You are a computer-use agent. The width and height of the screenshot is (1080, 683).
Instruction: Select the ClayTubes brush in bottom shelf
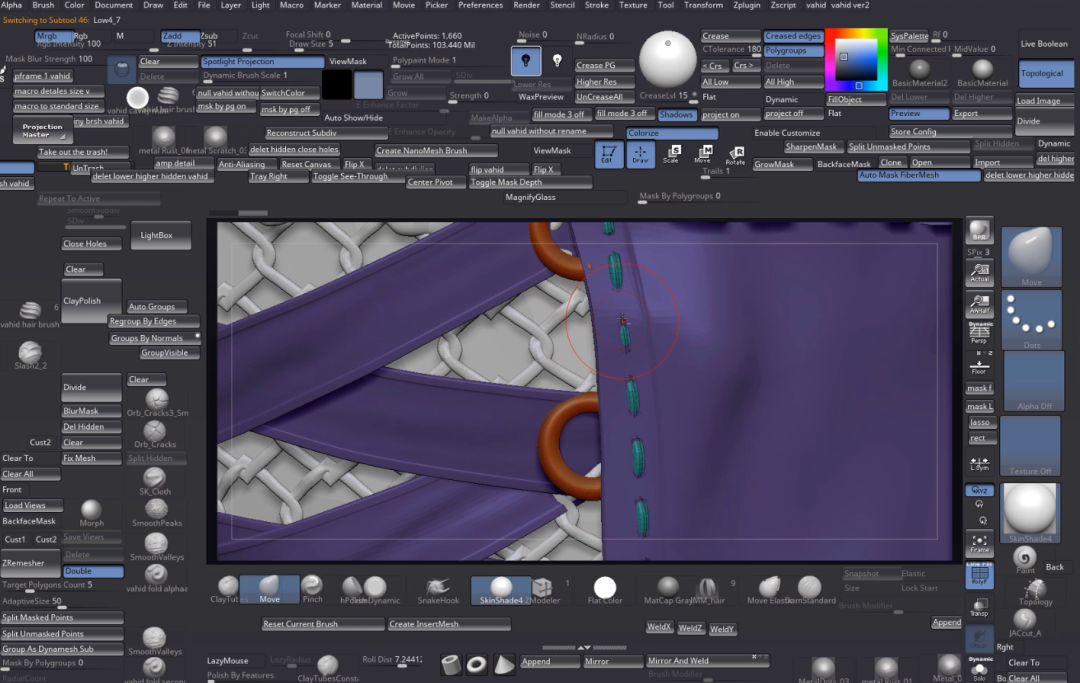click(225, 590)
